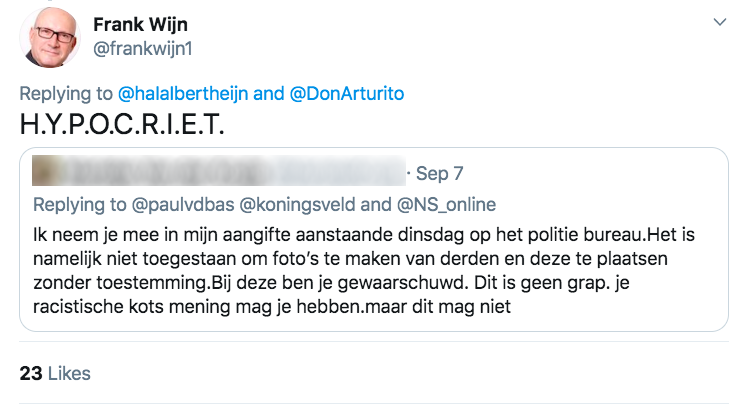Screen dimensions: 748x410
Task: Open the tweet options chevron menu
Action: click(717, 22)
